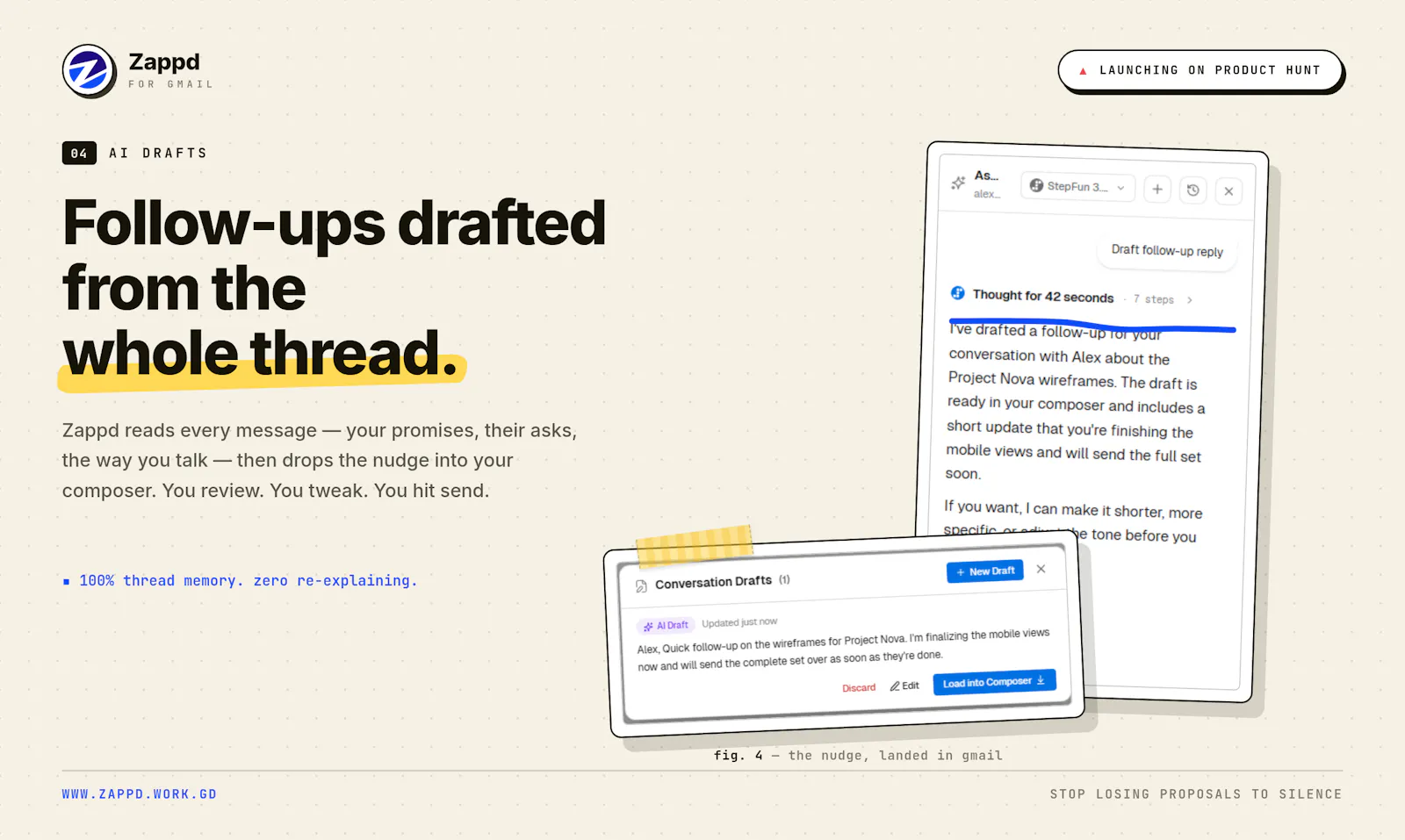Open the StepFun 3 model dropdown

(1077, 187)
